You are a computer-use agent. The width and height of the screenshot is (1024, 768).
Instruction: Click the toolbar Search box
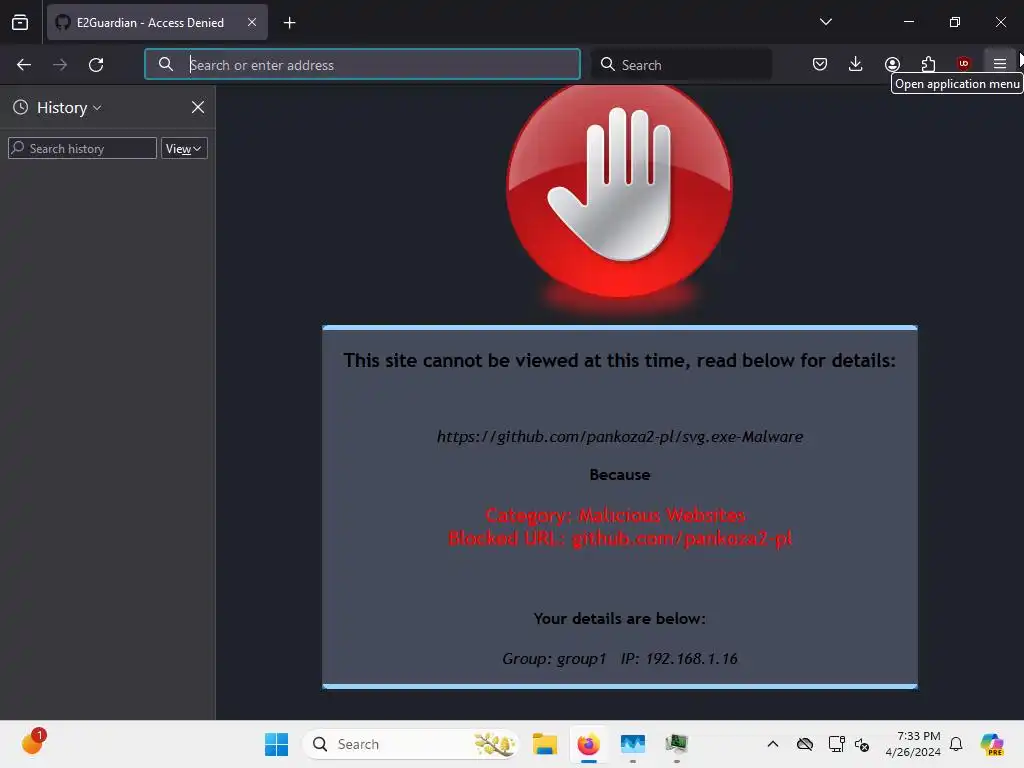point(681,64)
